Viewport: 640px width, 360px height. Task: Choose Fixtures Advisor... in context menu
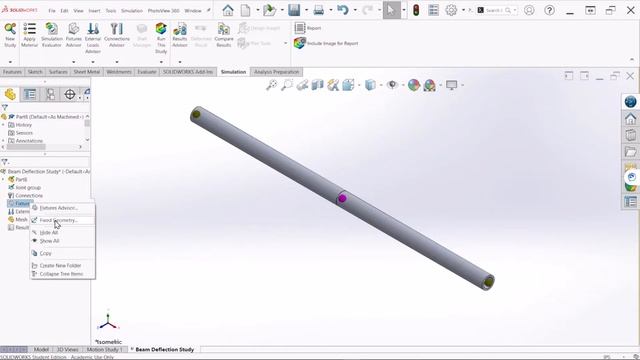[62, 208]
